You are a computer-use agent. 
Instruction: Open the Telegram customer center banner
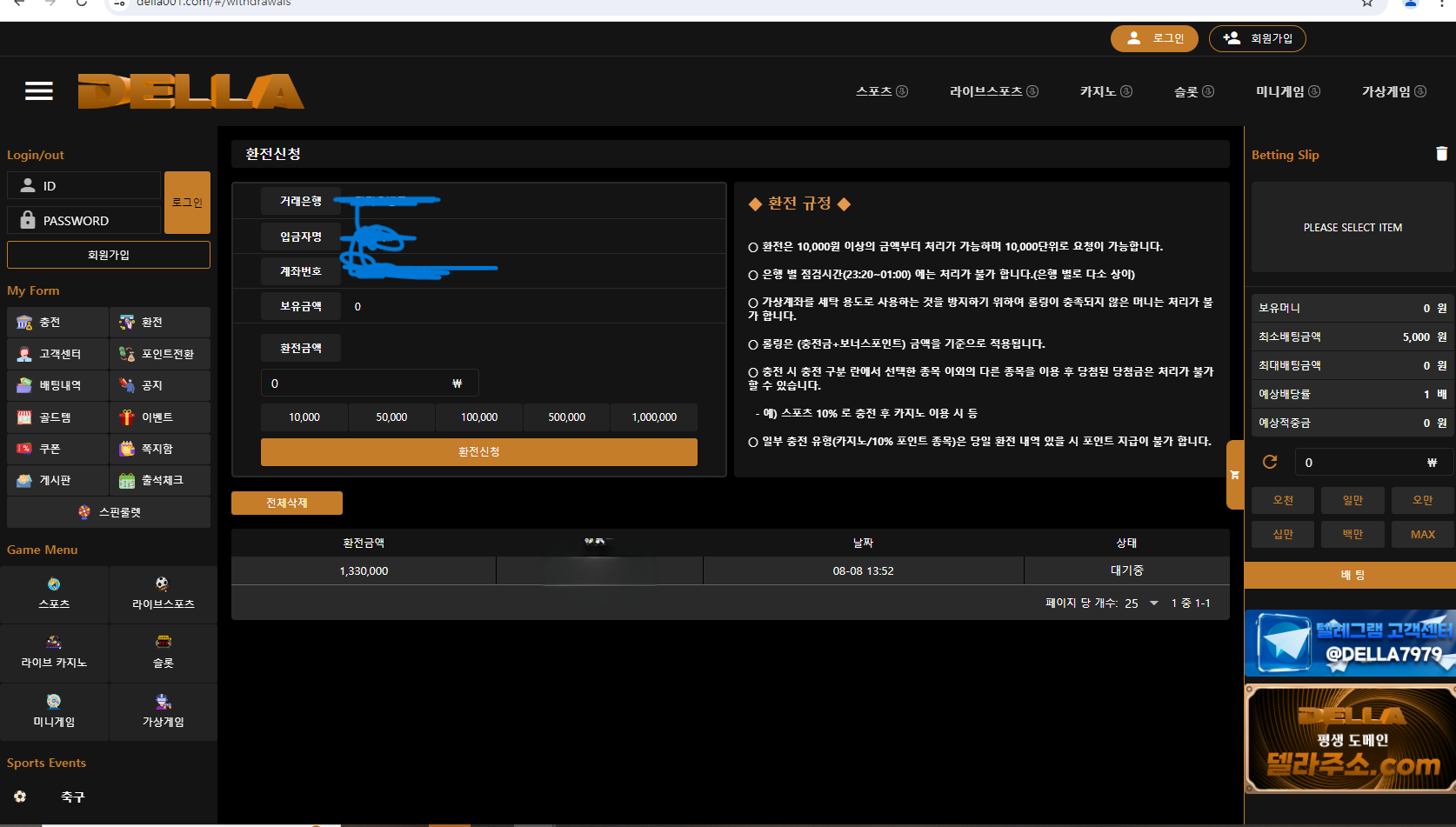point(1350,644)
